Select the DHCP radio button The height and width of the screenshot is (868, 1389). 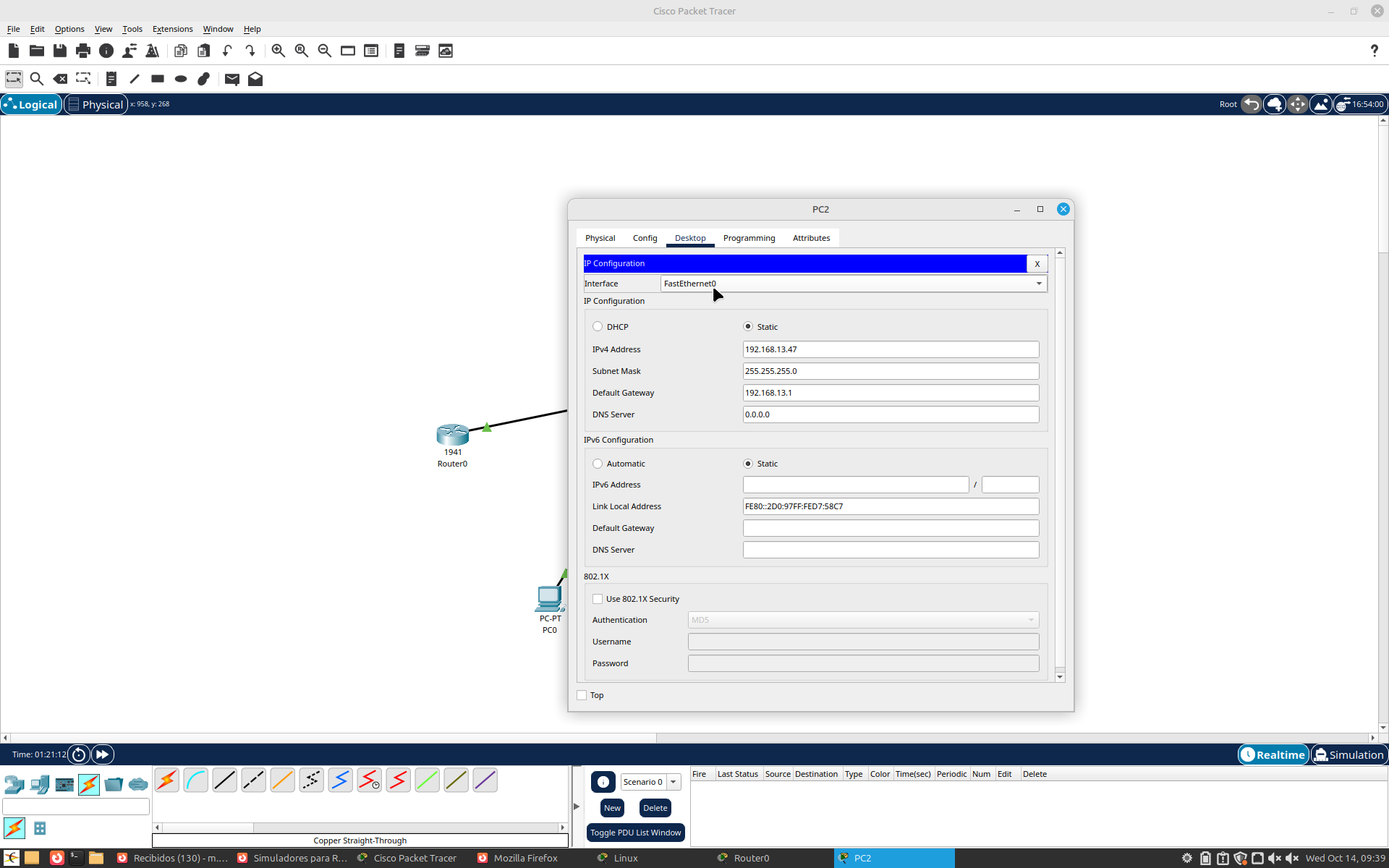598,327
